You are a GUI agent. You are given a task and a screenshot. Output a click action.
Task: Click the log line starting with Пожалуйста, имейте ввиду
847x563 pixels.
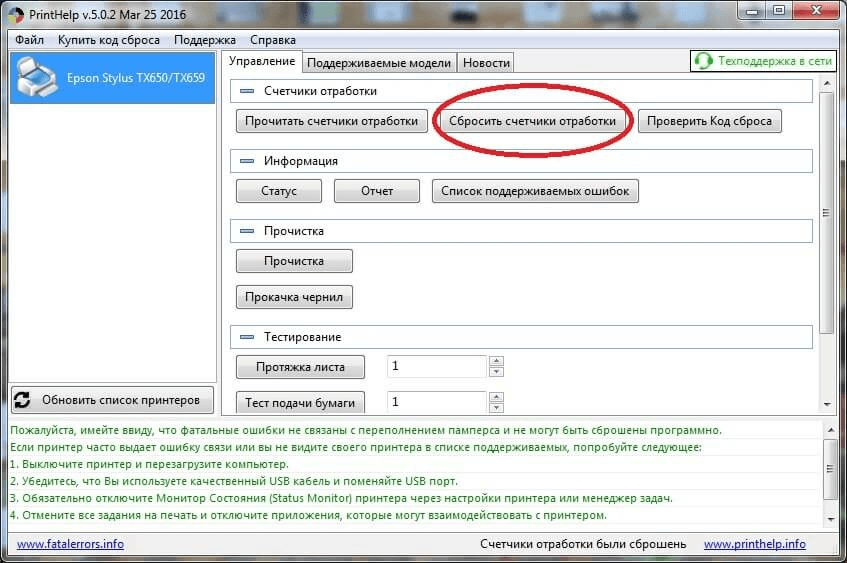coord(366,431)
